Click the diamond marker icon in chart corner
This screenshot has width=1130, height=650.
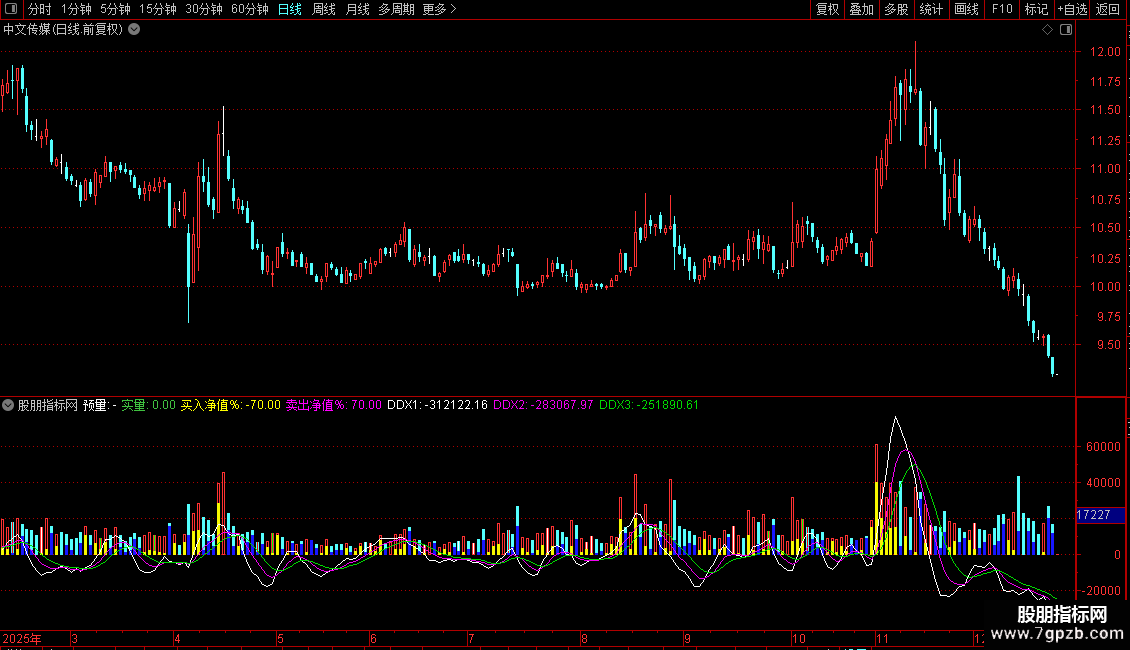tap(1047, 30)
